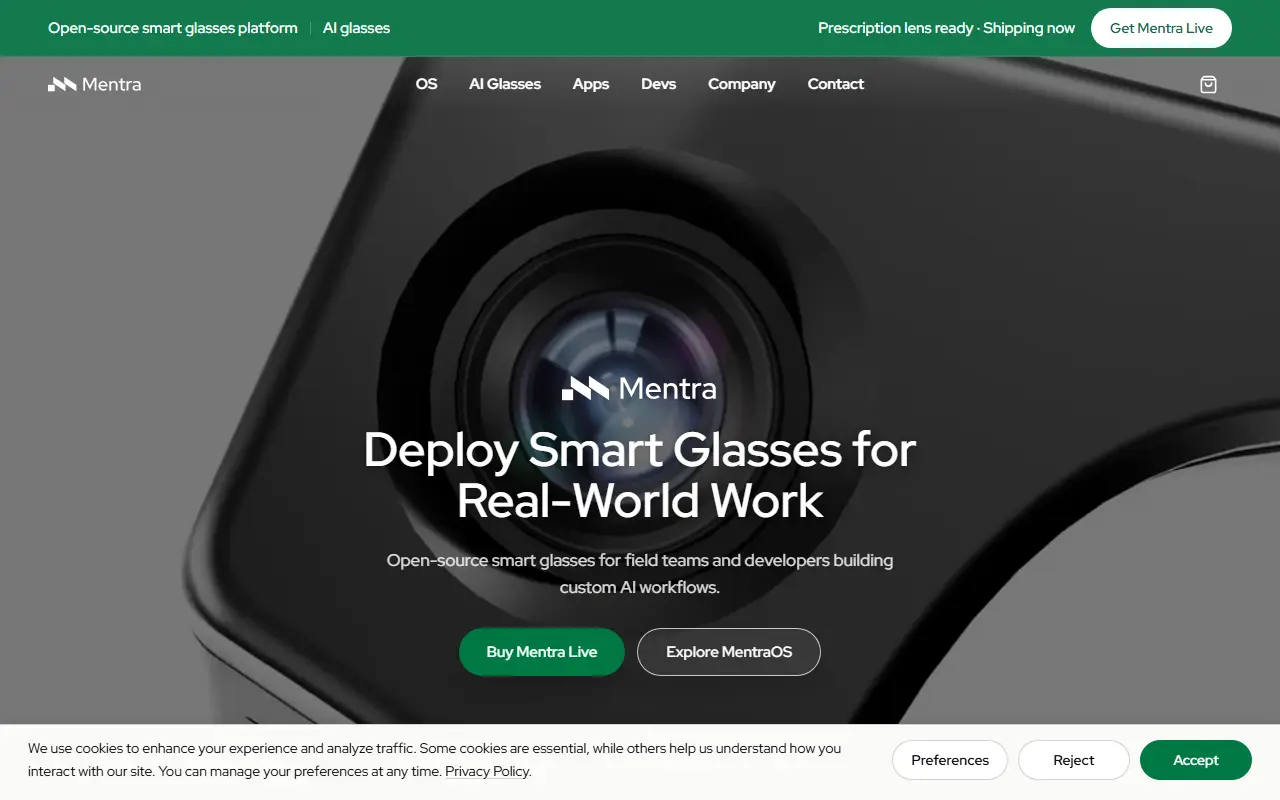This screenshot has width=1280, height=800.
Task: Click the 'Deploy Smart Glasses for Real-World Work' headline
Action: (x=640, y=475)
